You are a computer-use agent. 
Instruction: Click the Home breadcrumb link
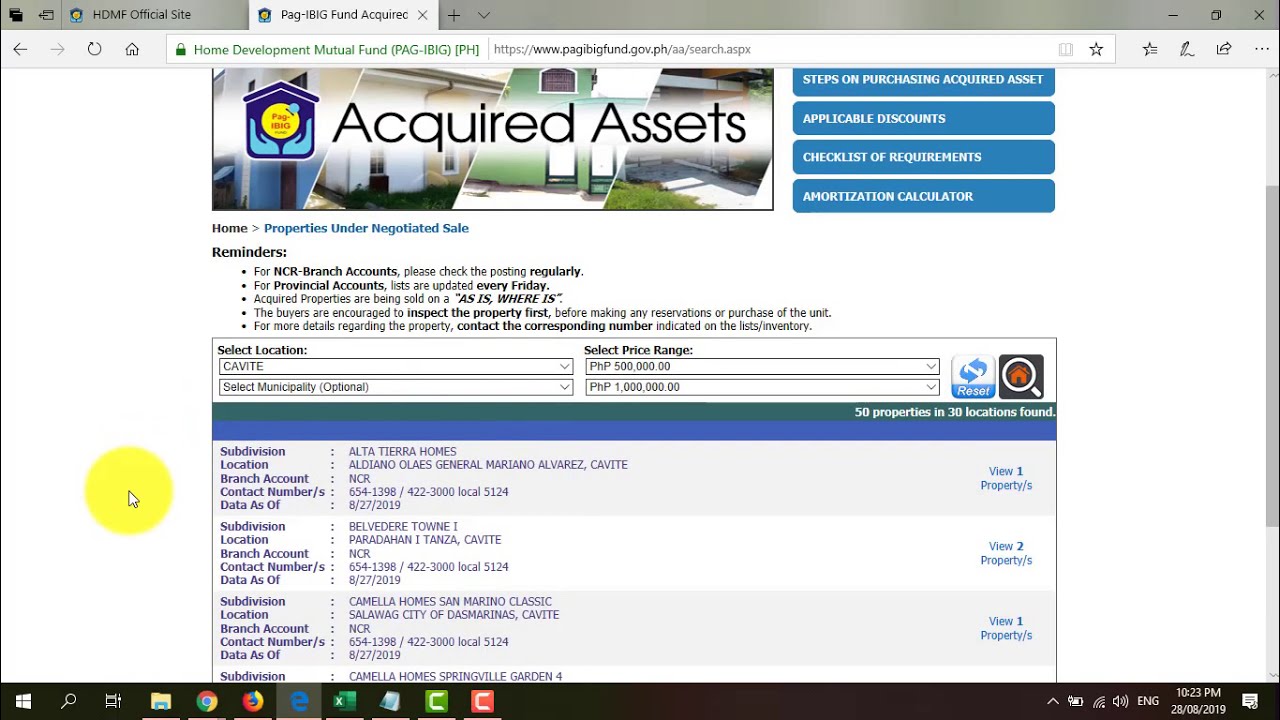pos(229,228)
